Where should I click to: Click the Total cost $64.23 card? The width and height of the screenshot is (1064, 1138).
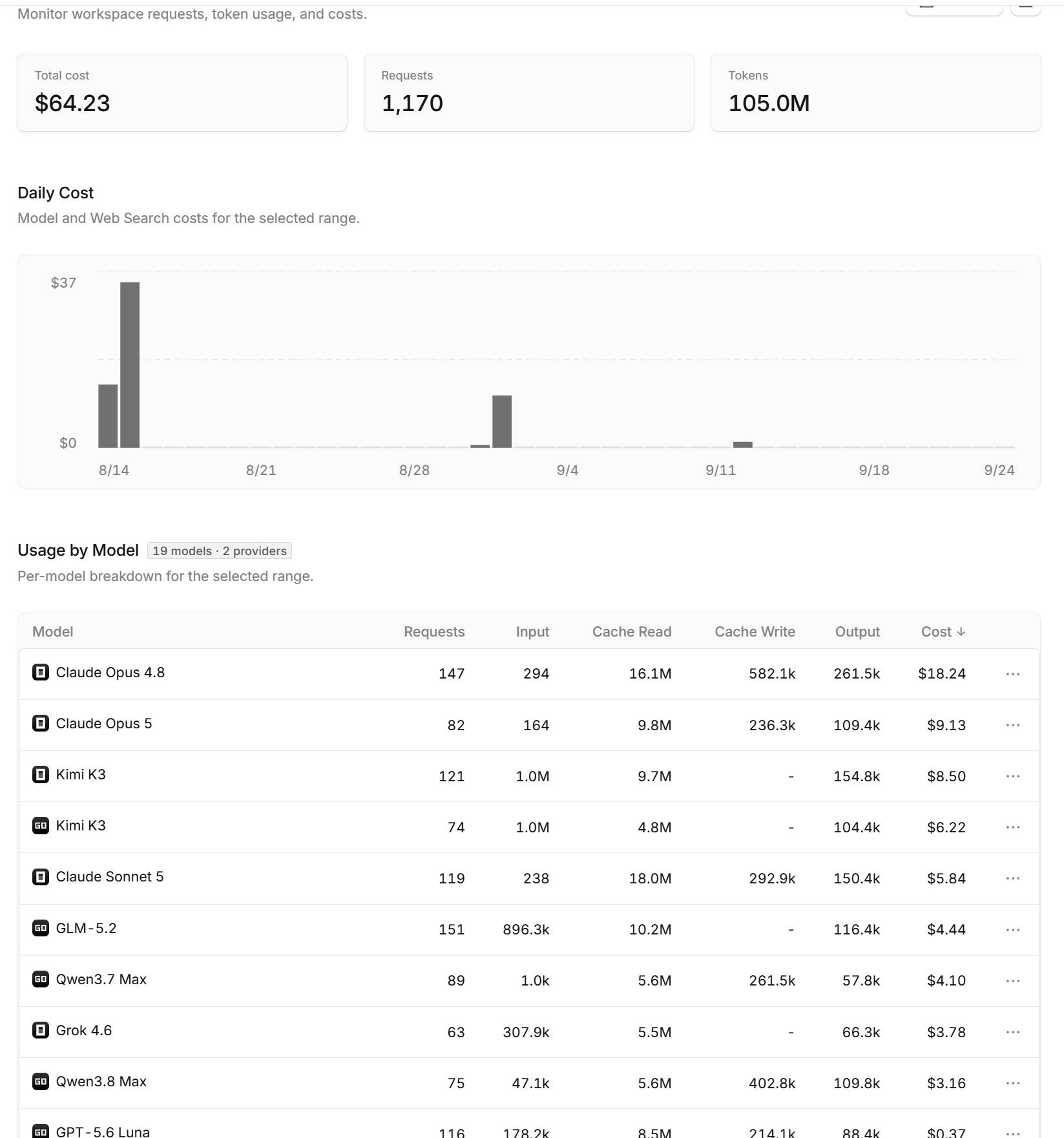point(182,92)
